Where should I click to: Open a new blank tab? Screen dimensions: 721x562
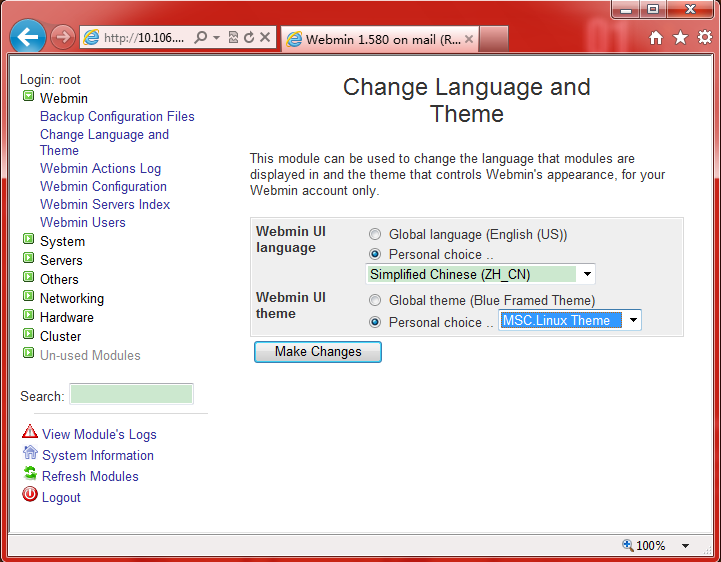tap(494, 39)
